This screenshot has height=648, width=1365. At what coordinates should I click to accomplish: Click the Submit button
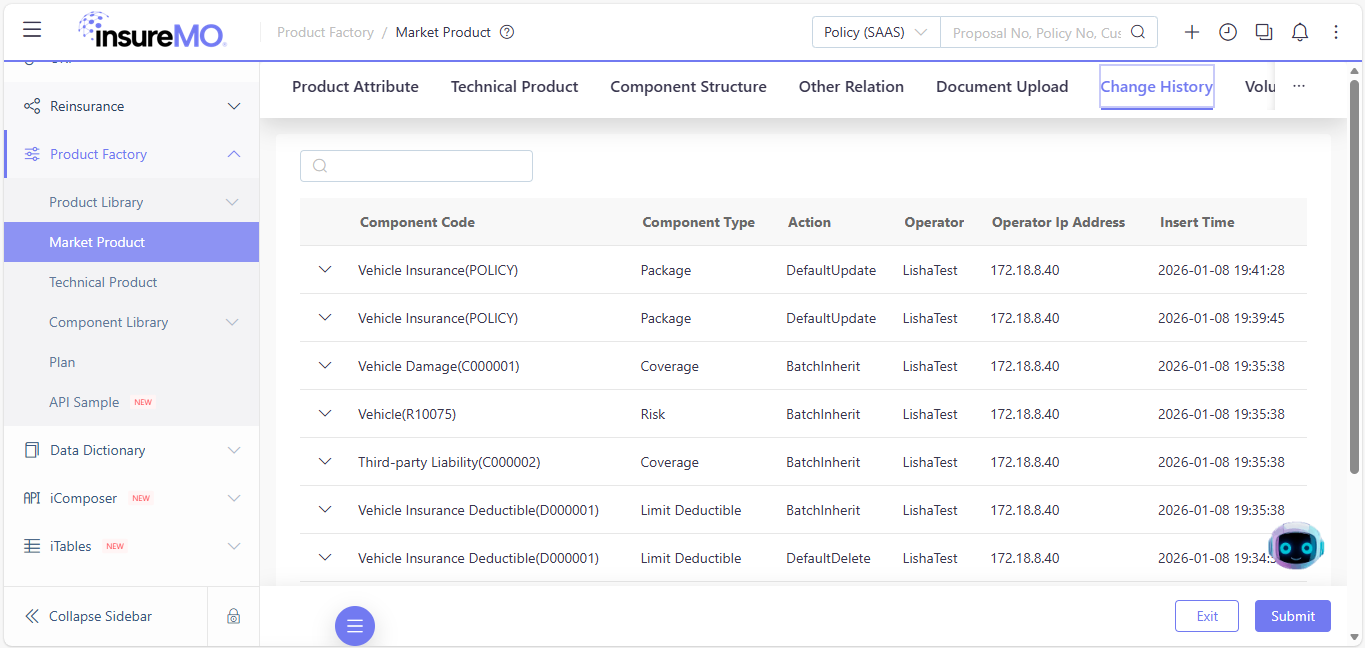pyautogui.click(x=1293, y=616)
